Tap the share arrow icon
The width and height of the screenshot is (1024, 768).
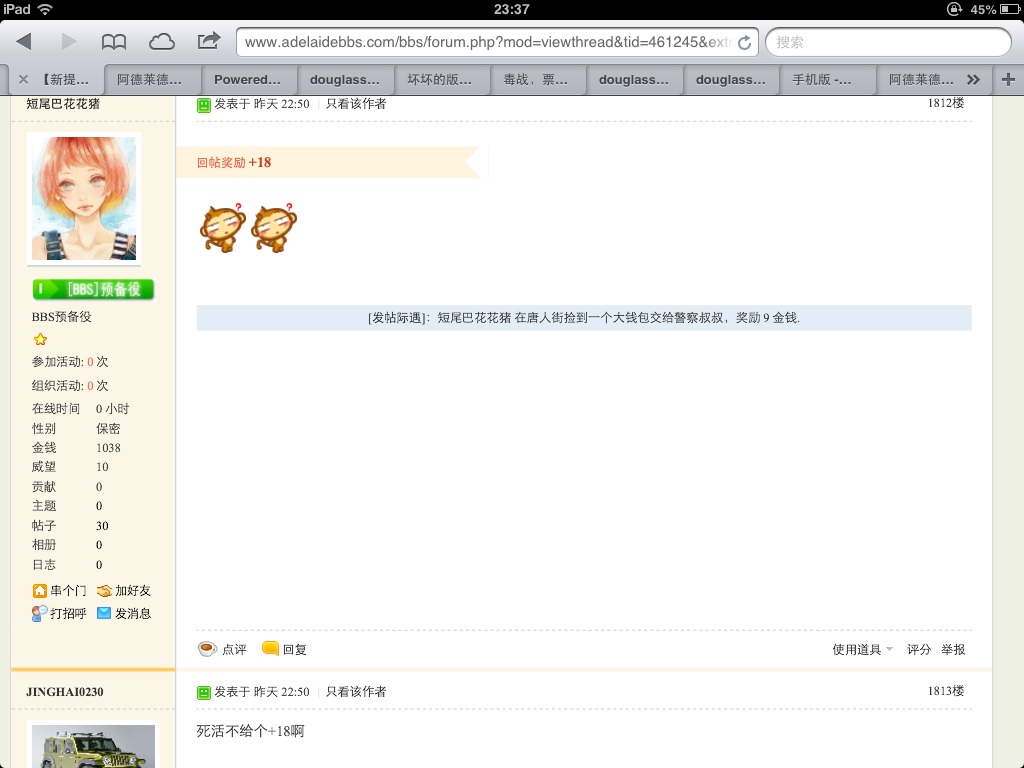[x=208, y=41]
